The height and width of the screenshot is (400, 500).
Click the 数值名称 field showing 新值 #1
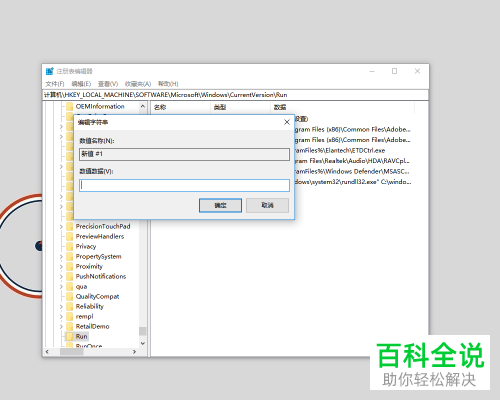[184, 154]
